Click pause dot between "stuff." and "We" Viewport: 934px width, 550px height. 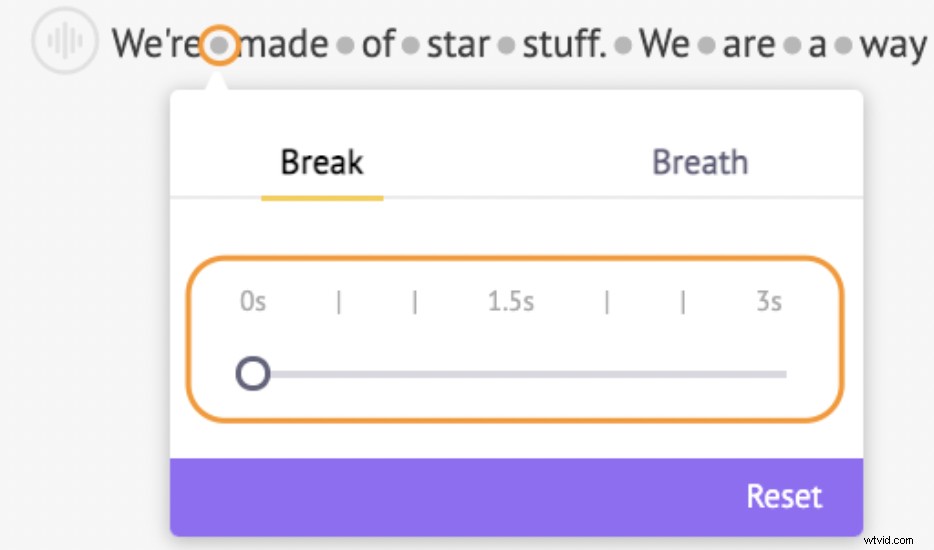click(623, 46)
